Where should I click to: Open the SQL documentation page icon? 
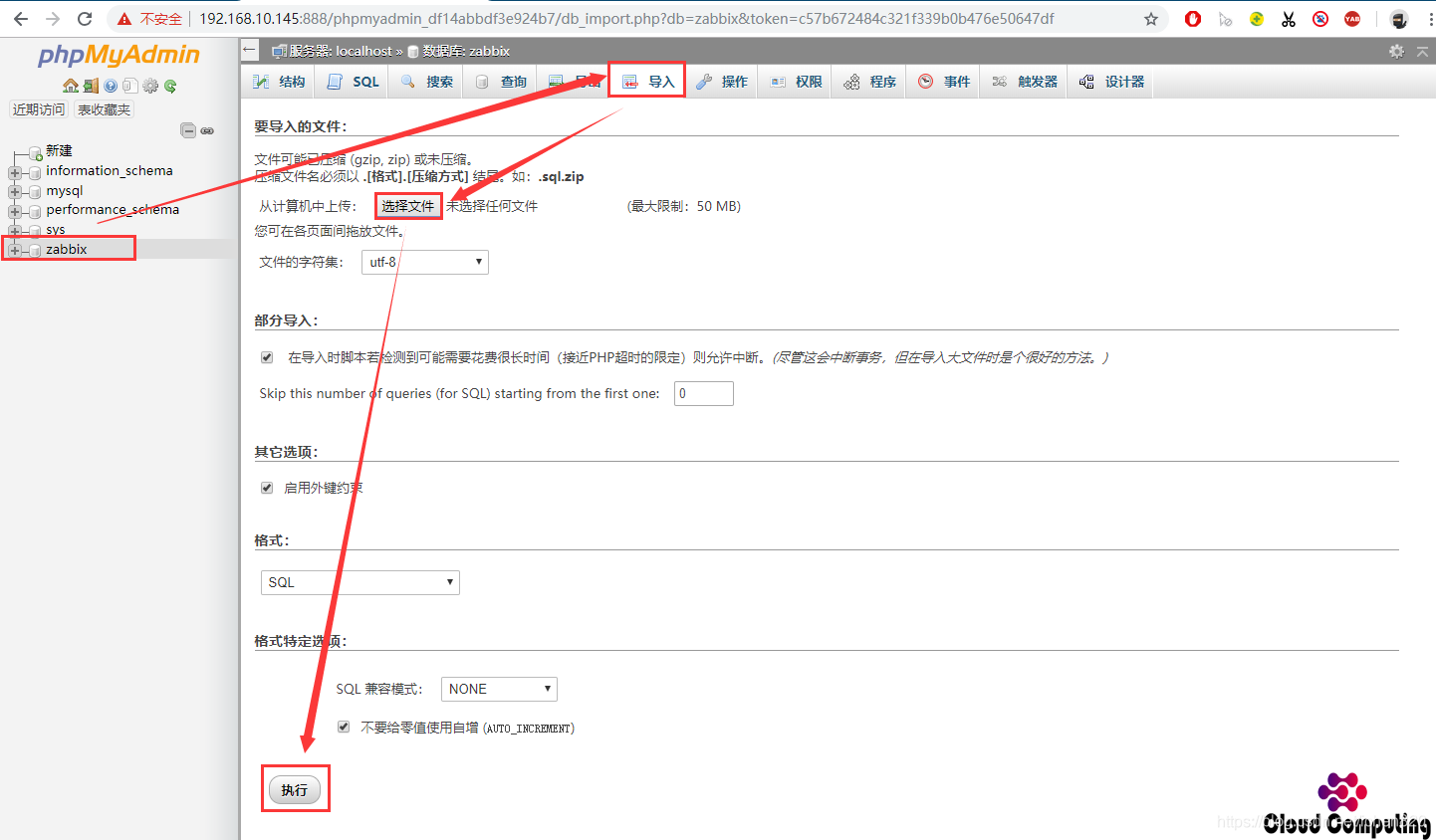[130, 86]
